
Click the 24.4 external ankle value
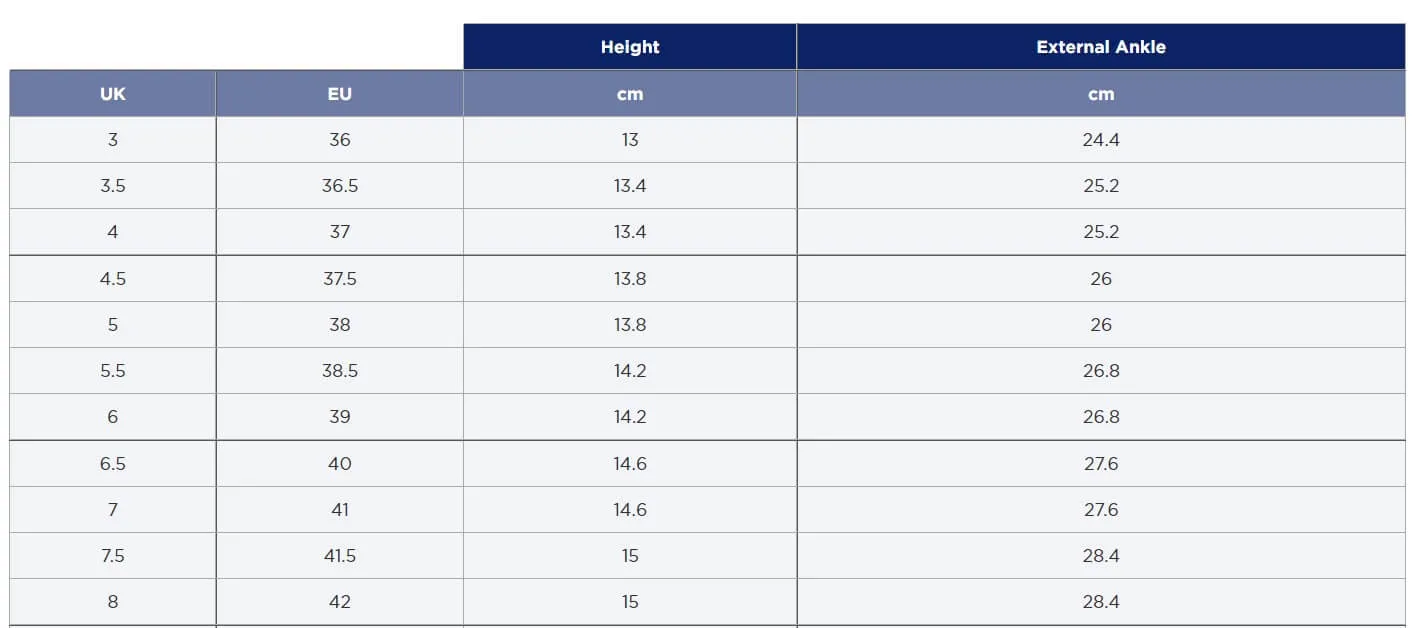coord(1101,140)
